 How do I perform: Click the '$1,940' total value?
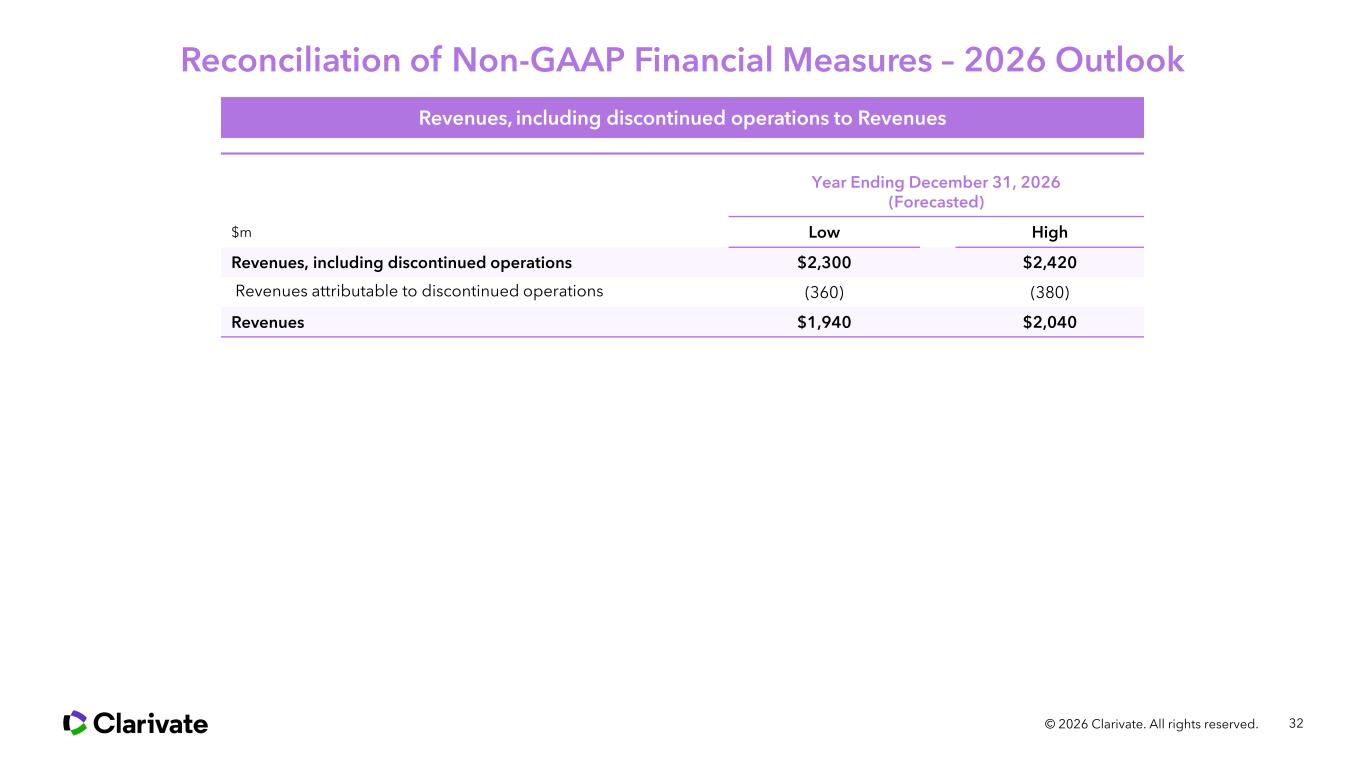tap(824, 322)
